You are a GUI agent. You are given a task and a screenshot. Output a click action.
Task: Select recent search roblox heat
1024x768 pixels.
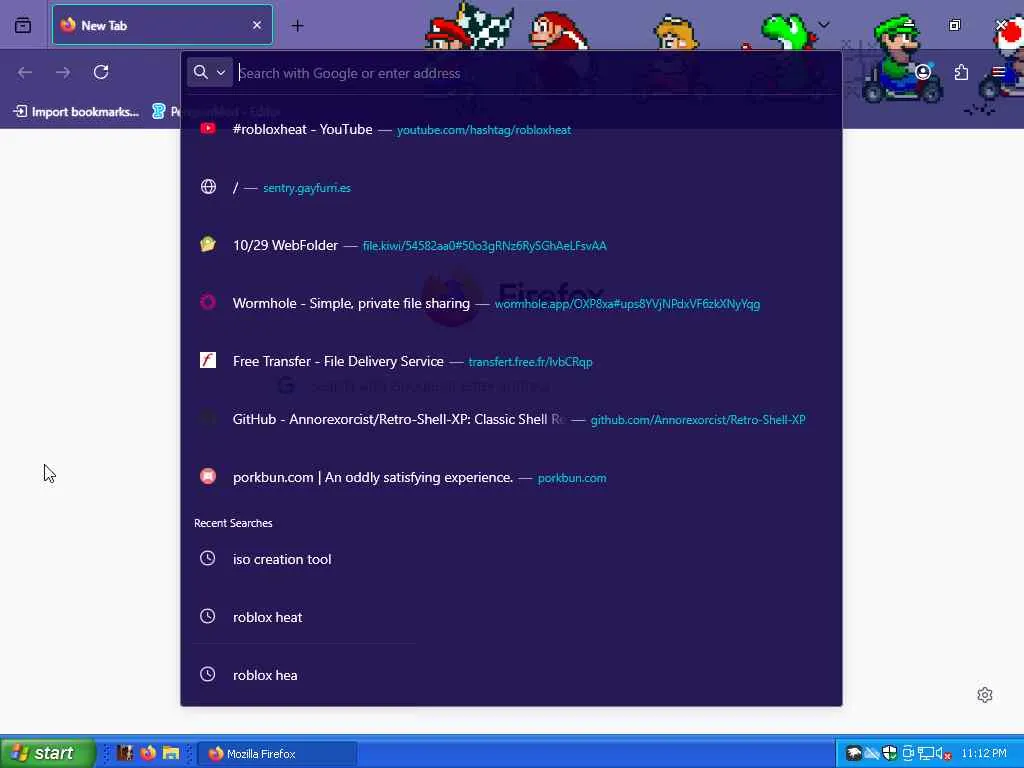click(x=511, y=617)
